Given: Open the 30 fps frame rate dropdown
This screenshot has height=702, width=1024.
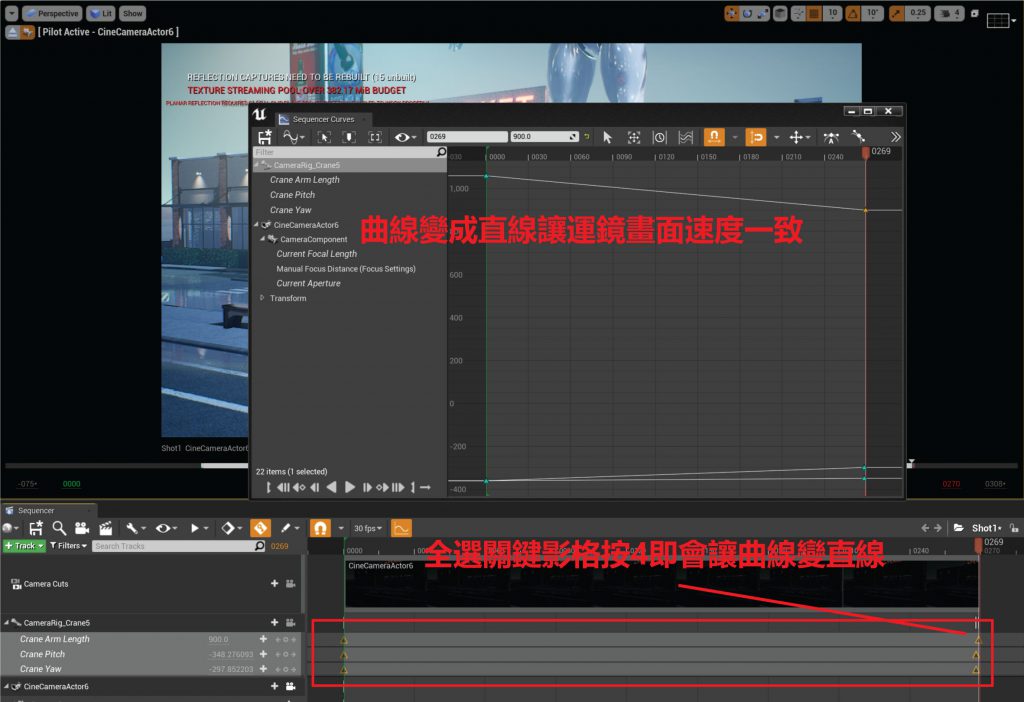Looking at the screenshot, I should [x=367, y=528].
